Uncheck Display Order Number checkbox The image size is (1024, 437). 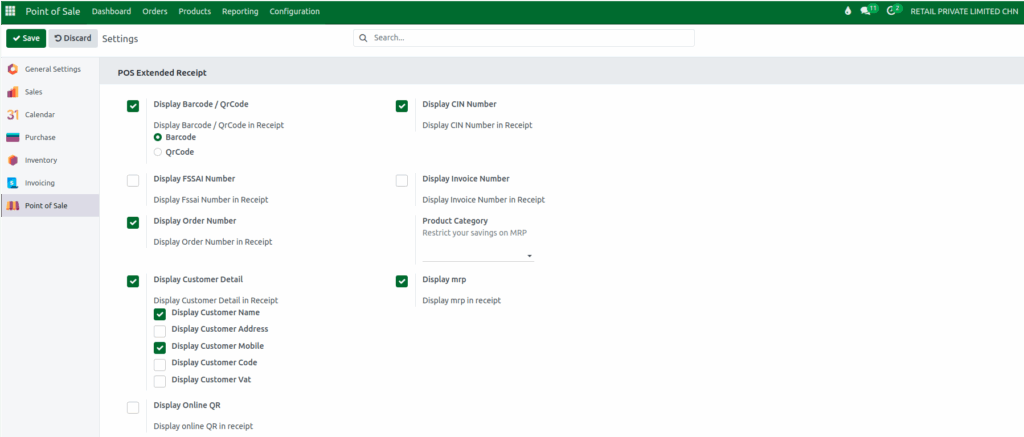[x=133, y=223]
